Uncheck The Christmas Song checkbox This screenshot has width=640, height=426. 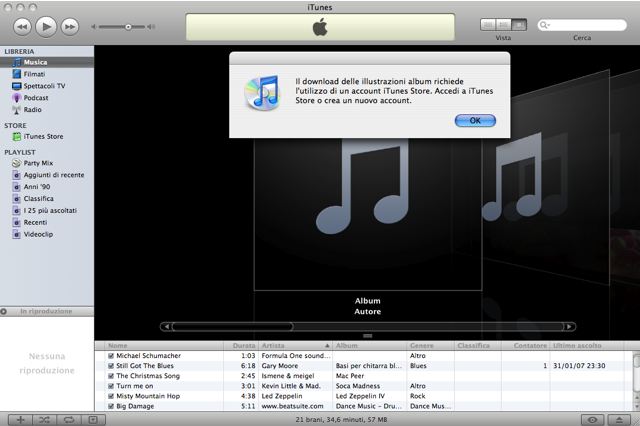[x=111, y=376]
